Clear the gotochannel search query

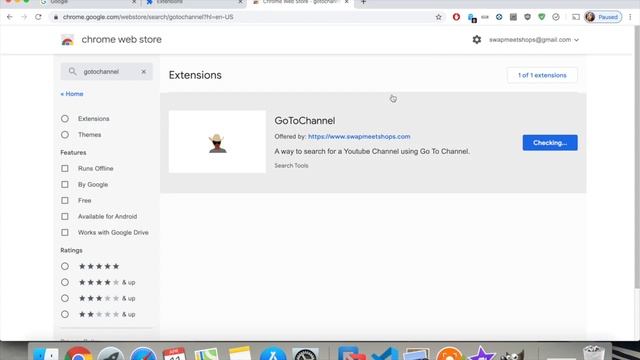click(144, 71)
